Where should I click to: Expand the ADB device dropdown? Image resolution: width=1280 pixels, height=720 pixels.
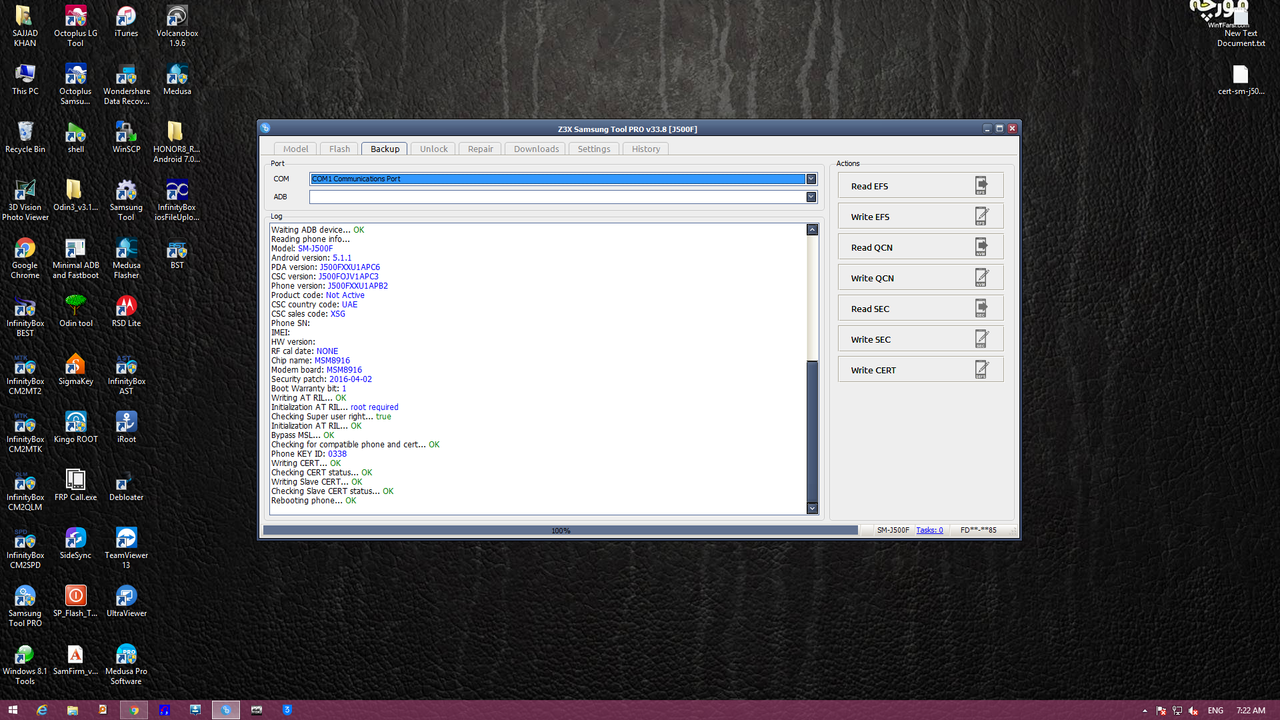pos(811,197)
